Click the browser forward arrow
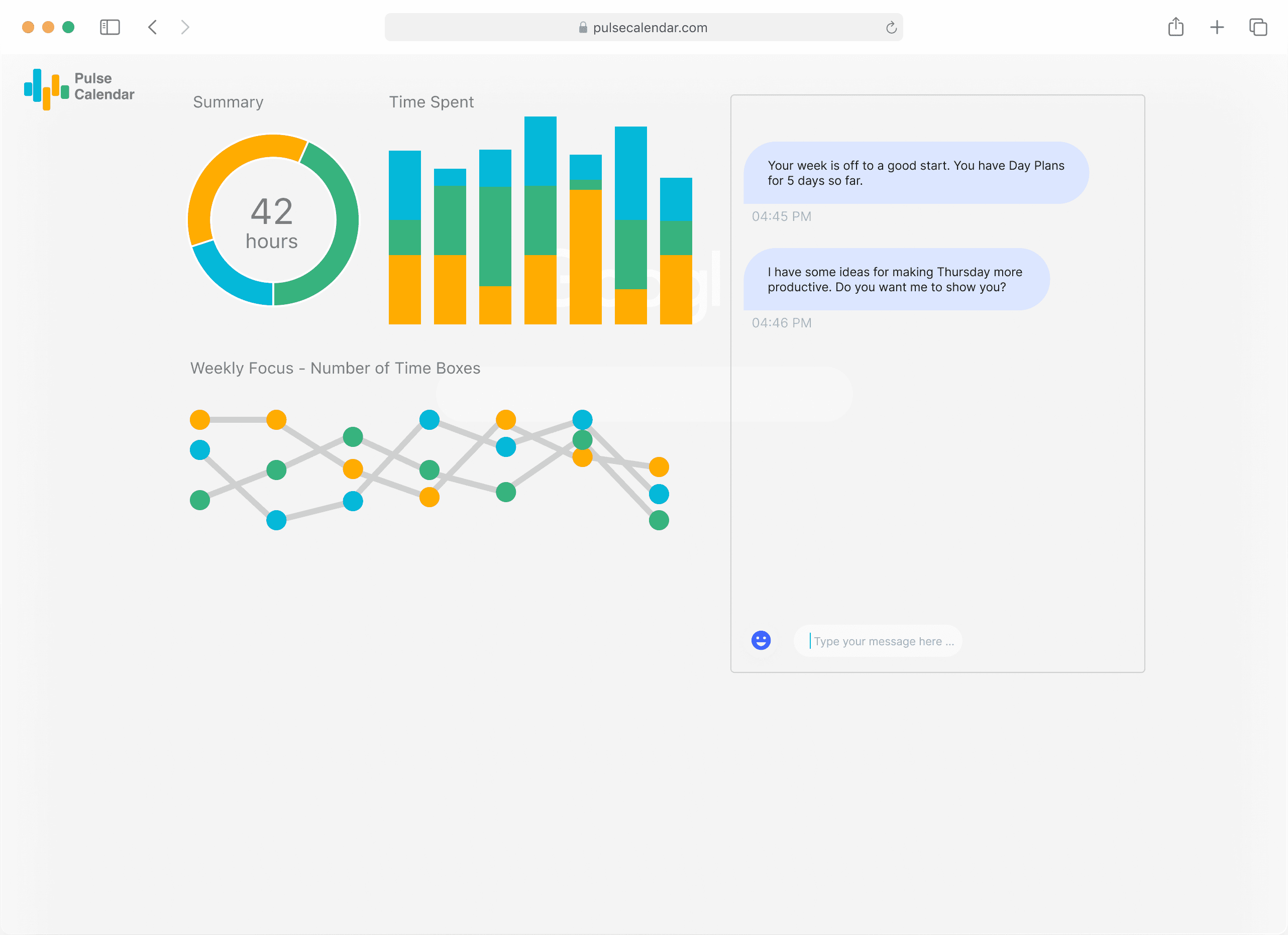1288x935 pixels. (185, 27)
